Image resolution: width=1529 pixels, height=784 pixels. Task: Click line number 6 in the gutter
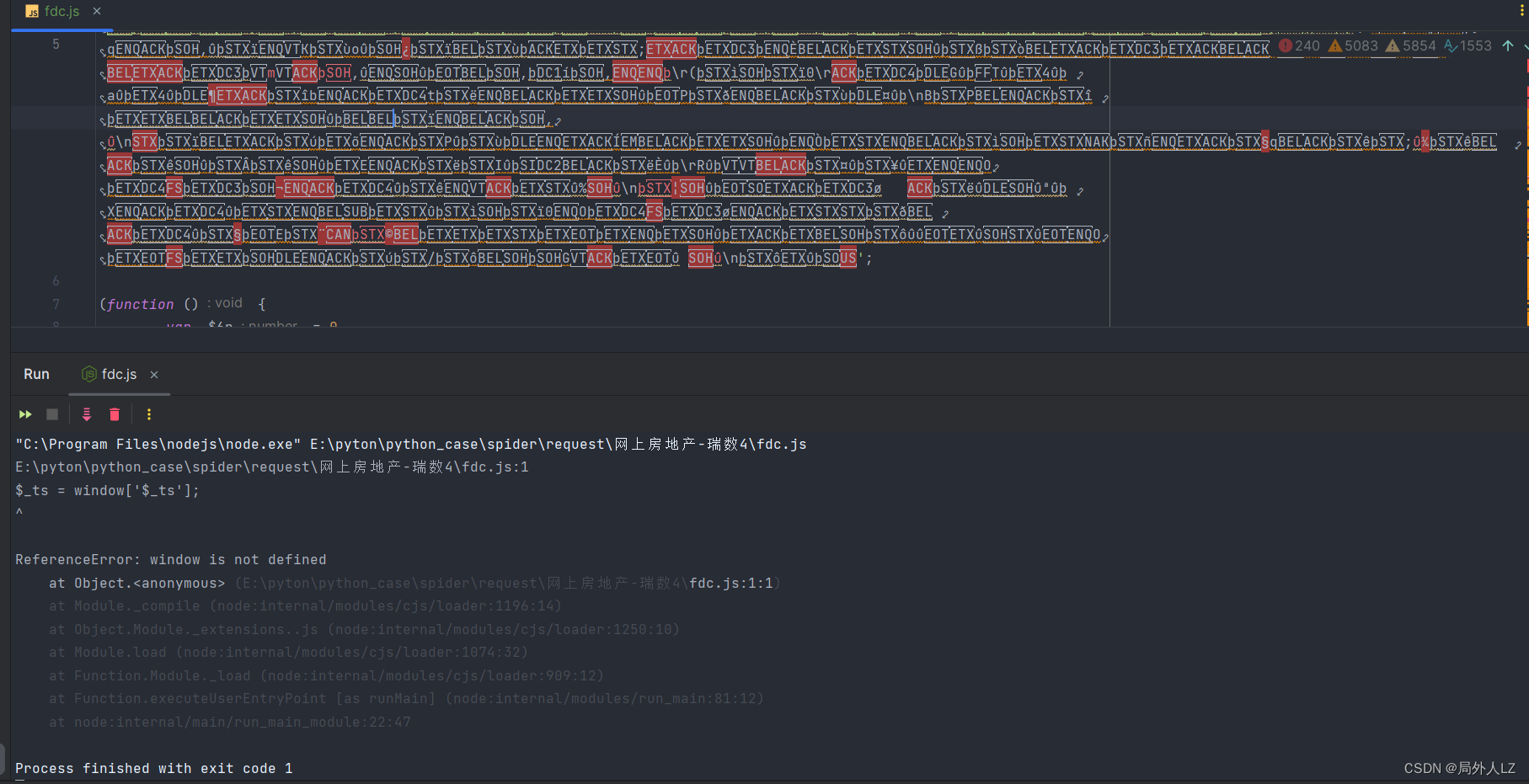[56, 280]
